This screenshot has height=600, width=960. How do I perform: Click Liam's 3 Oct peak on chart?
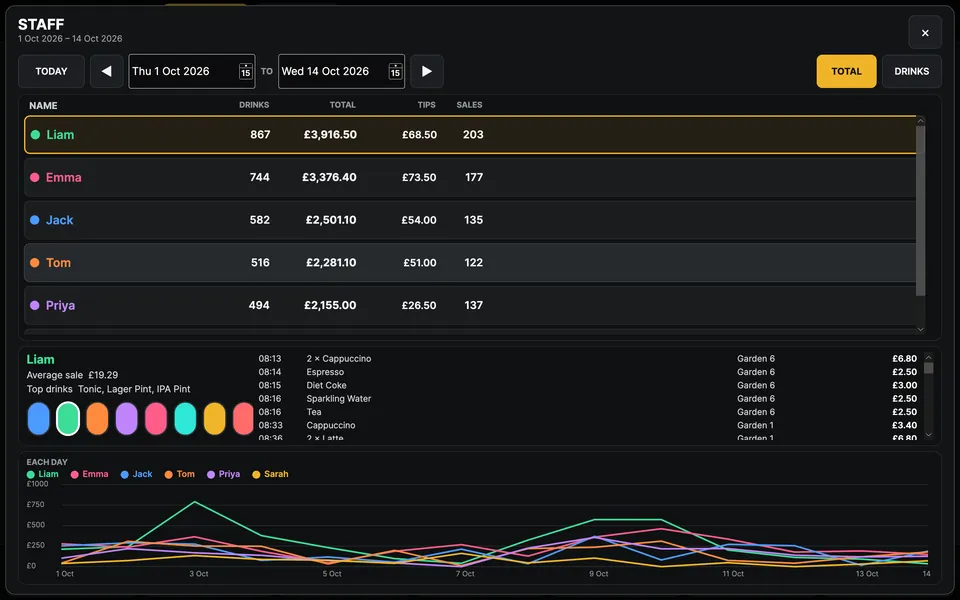(x=195, y=502)
